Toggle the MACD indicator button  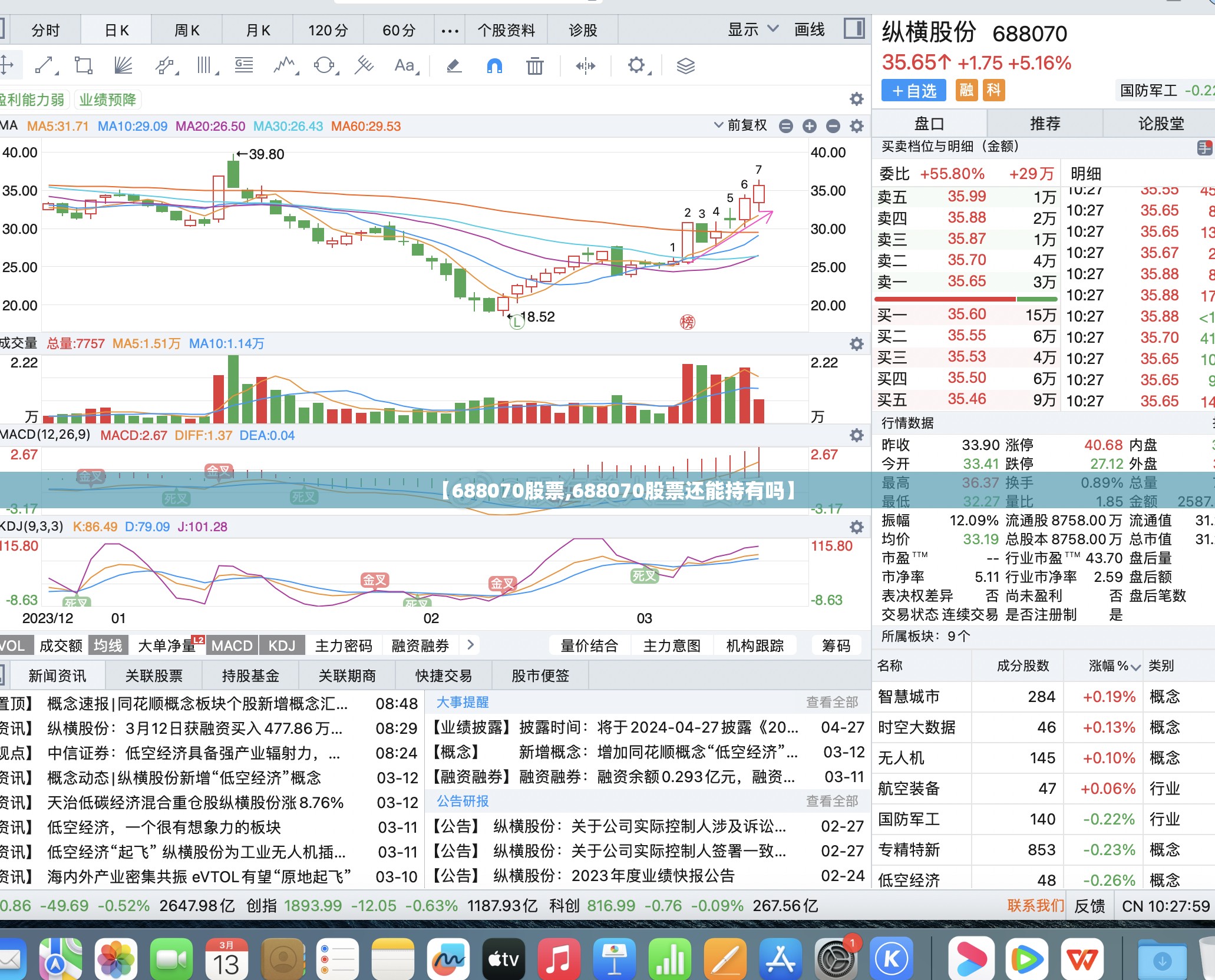(232, 645)
